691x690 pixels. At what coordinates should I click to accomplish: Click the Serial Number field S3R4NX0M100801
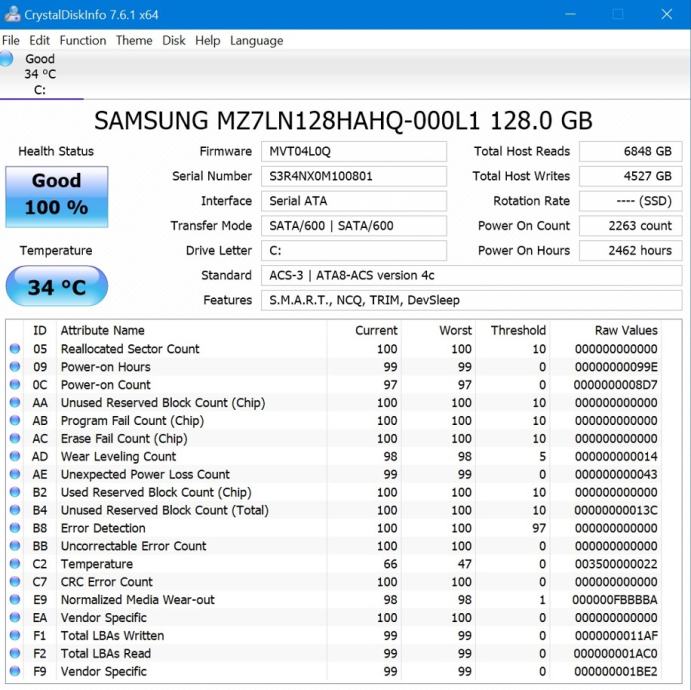click(x=354, y=176)
